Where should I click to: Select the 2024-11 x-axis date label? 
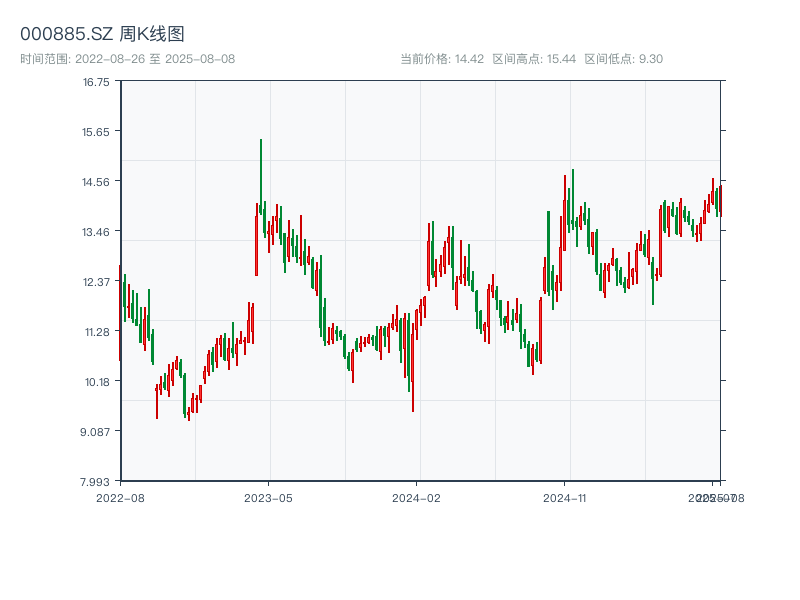click(565, 497)
